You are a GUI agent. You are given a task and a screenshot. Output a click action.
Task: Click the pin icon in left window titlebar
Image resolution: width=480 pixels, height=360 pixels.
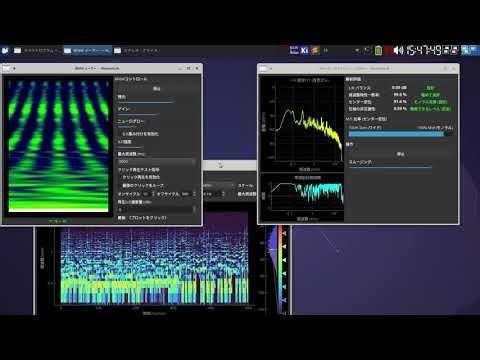[15, 68]
